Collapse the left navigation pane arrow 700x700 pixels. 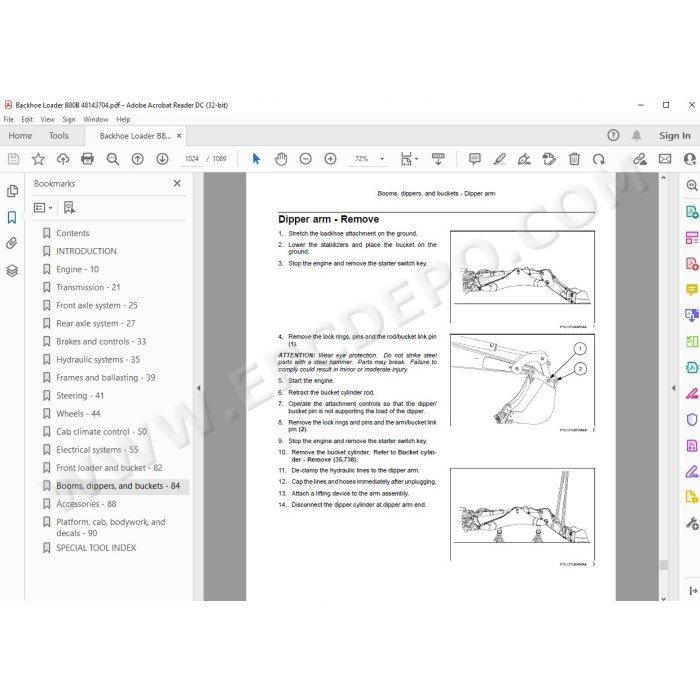coord(199,388)
